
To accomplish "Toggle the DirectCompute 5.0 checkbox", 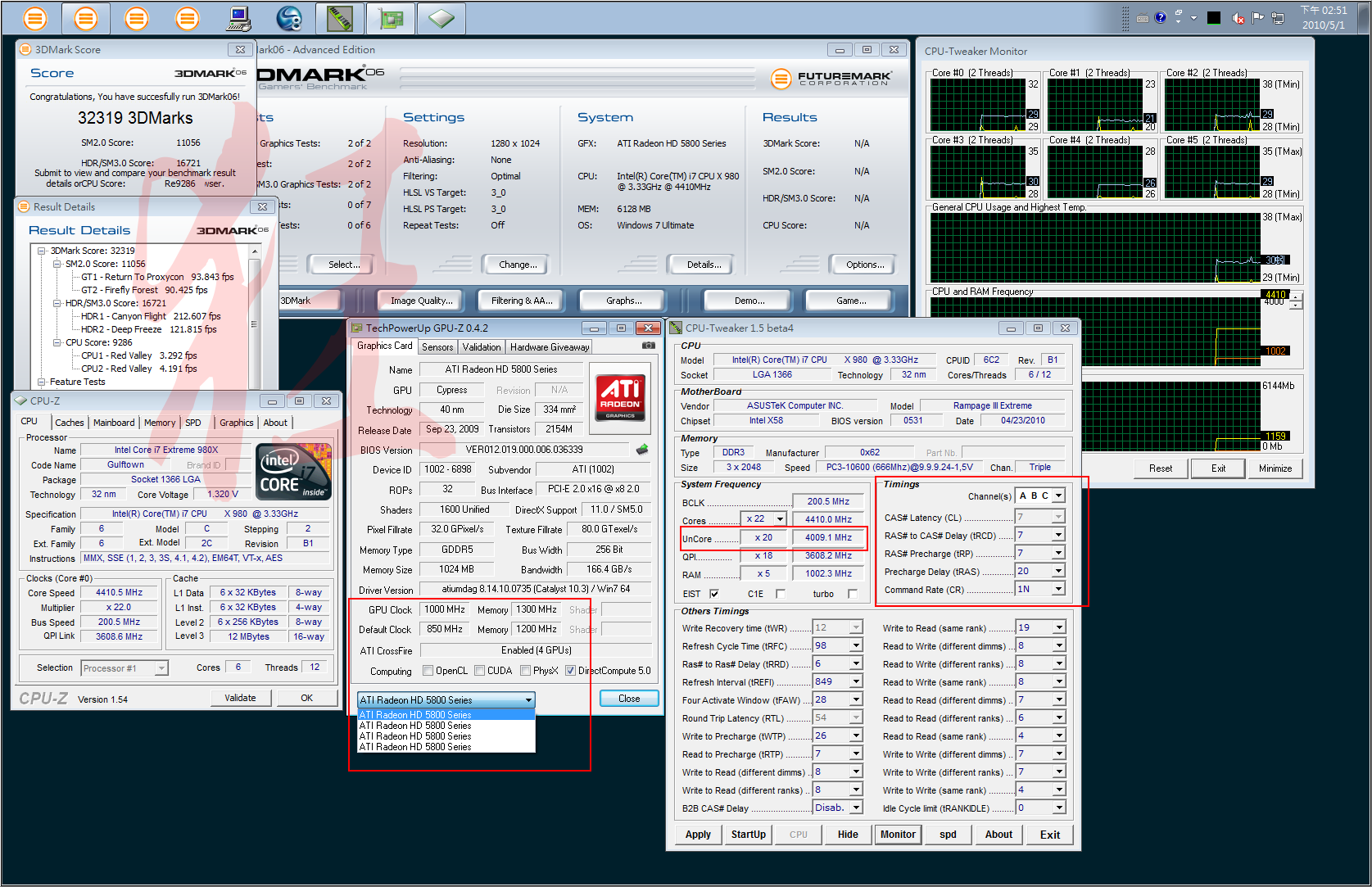I will point(570,671).
